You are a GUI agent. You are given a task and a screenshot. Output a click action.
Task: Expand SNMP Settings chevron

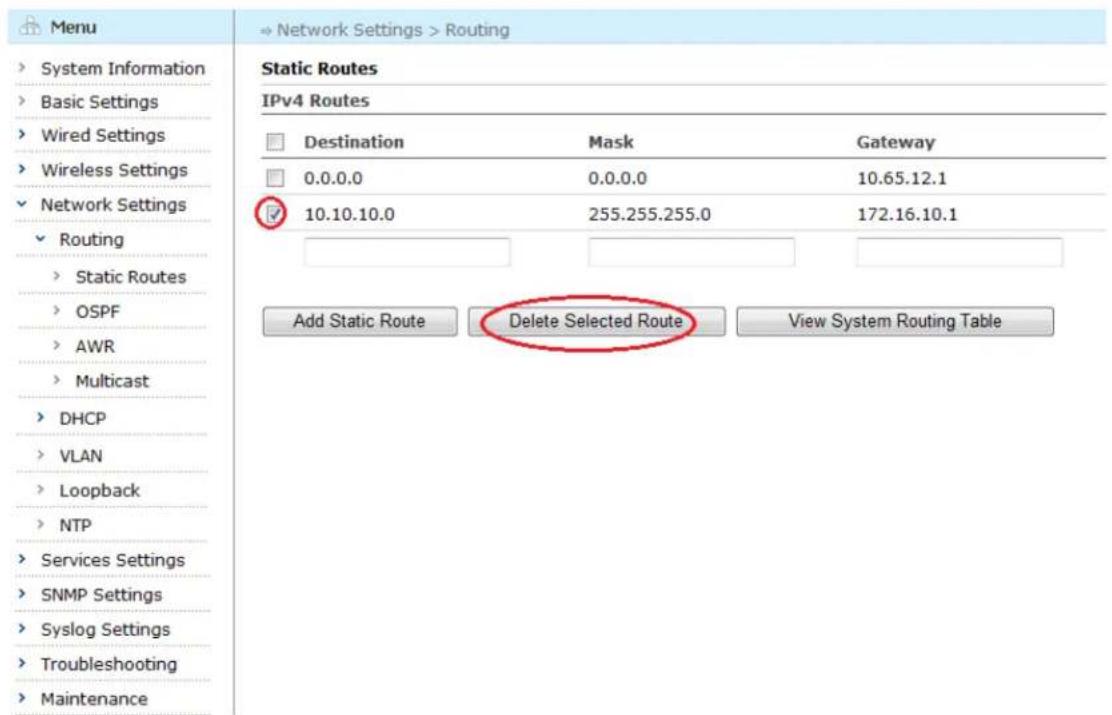point(22,594)
